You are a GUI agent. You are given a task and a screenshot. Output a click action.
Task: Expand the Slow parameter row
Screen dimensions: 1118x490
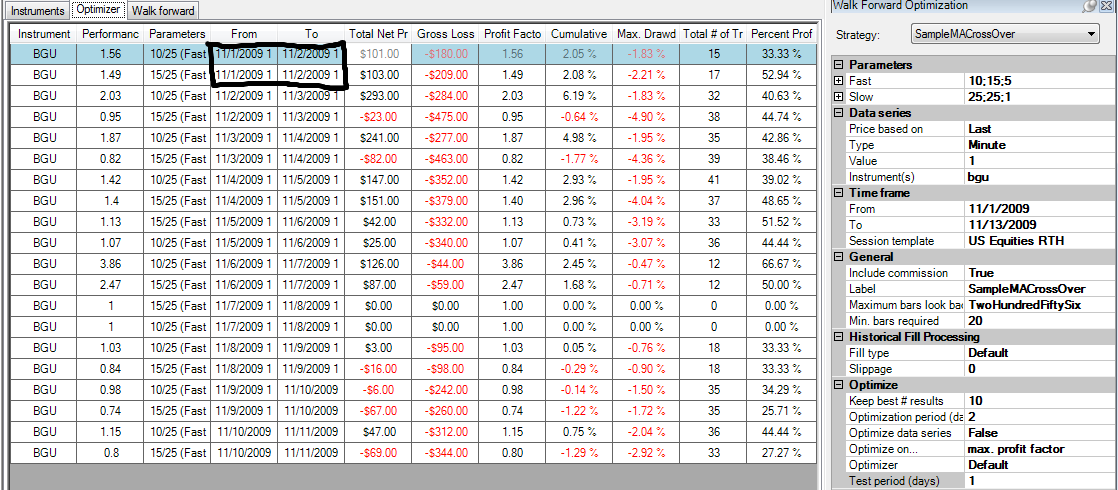838,97
